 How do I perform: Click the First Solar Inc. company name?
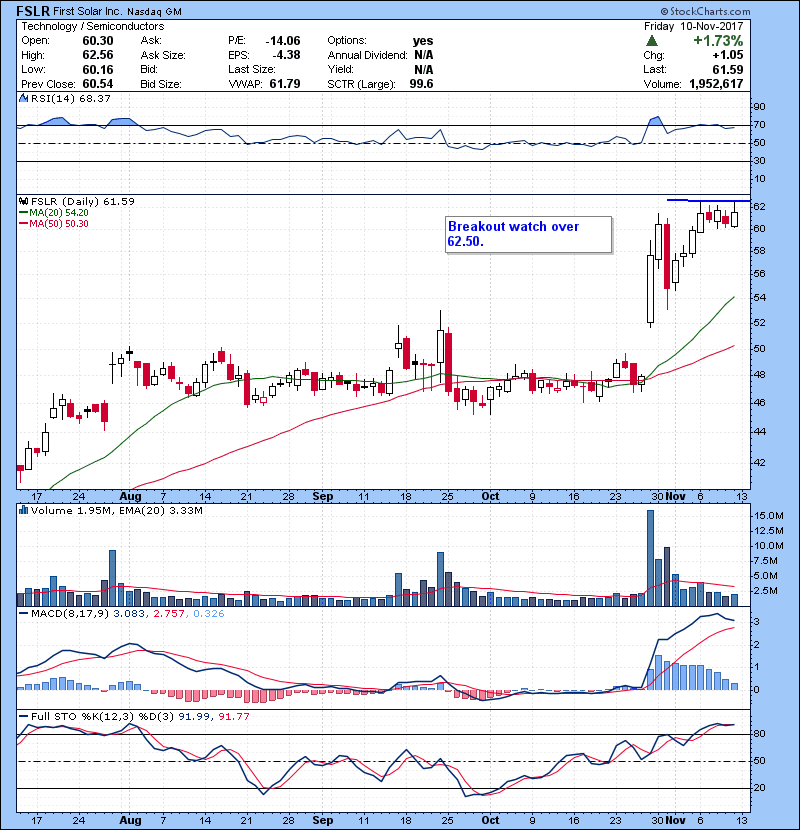[x=88, y=11]
